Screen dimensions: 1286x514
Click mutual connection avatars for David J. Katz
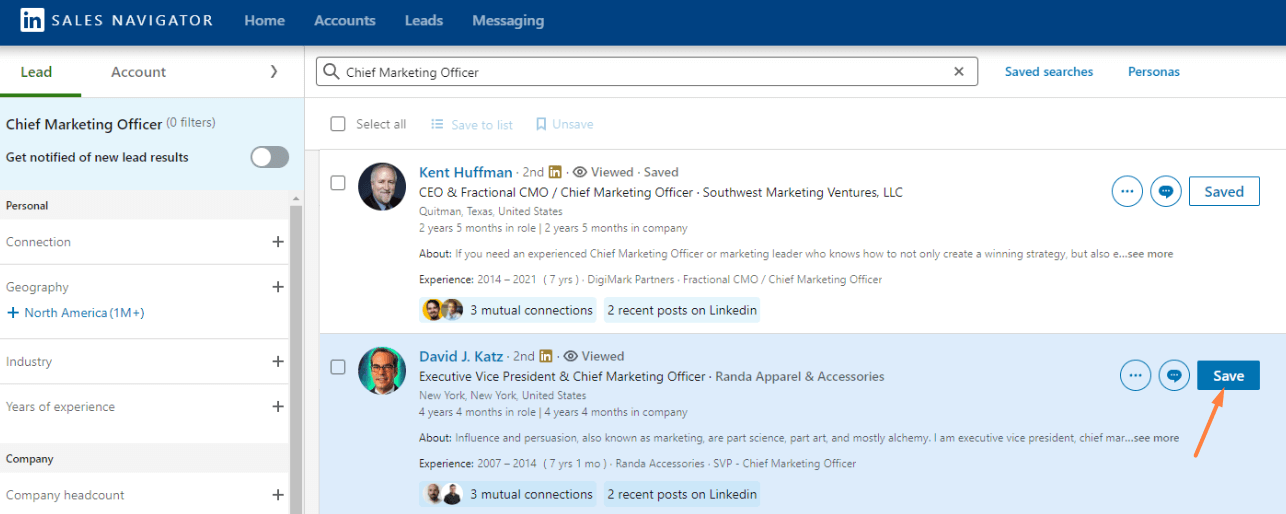(x=442, y=494)
